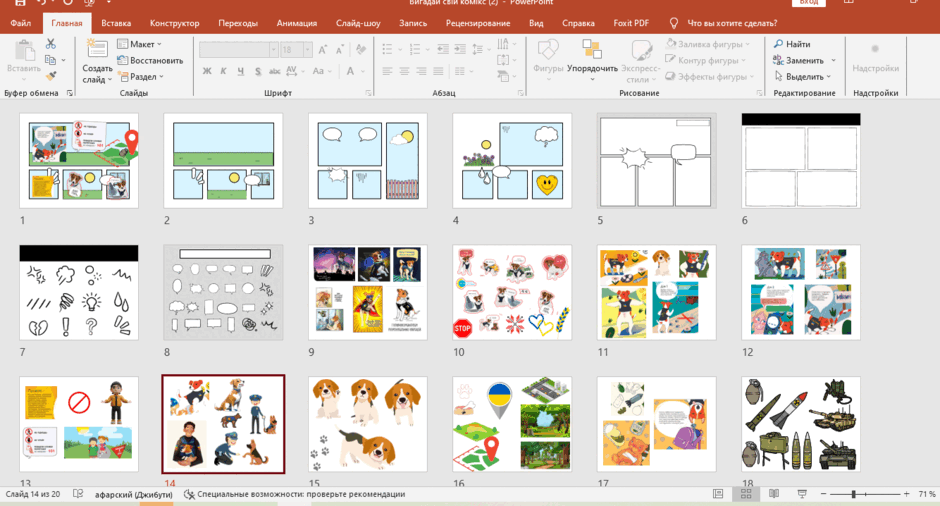Click the align text left icon
The height and width of the screenshot is (506, 940).
(x=387, y=71)
